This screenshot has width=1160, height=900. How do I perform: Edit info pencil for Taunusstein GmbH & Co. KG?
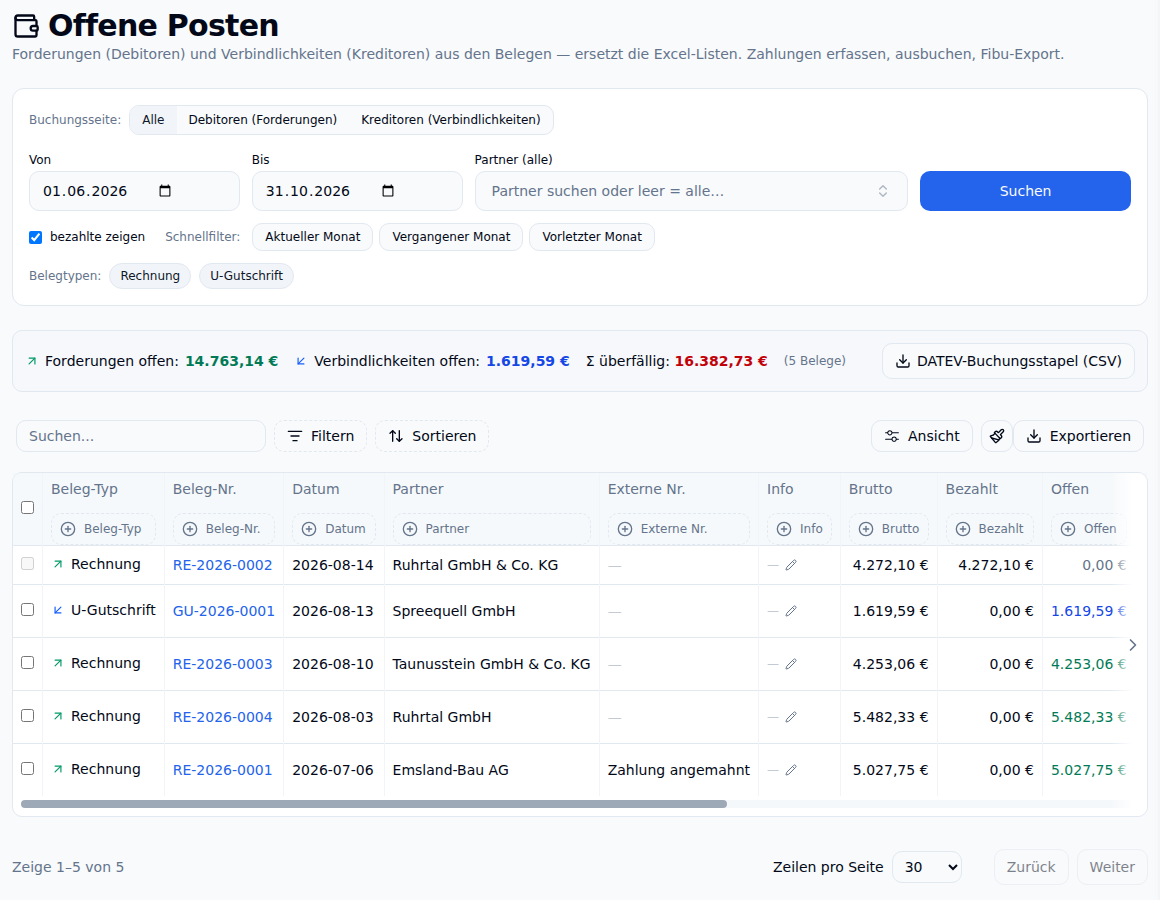point(791,664)
